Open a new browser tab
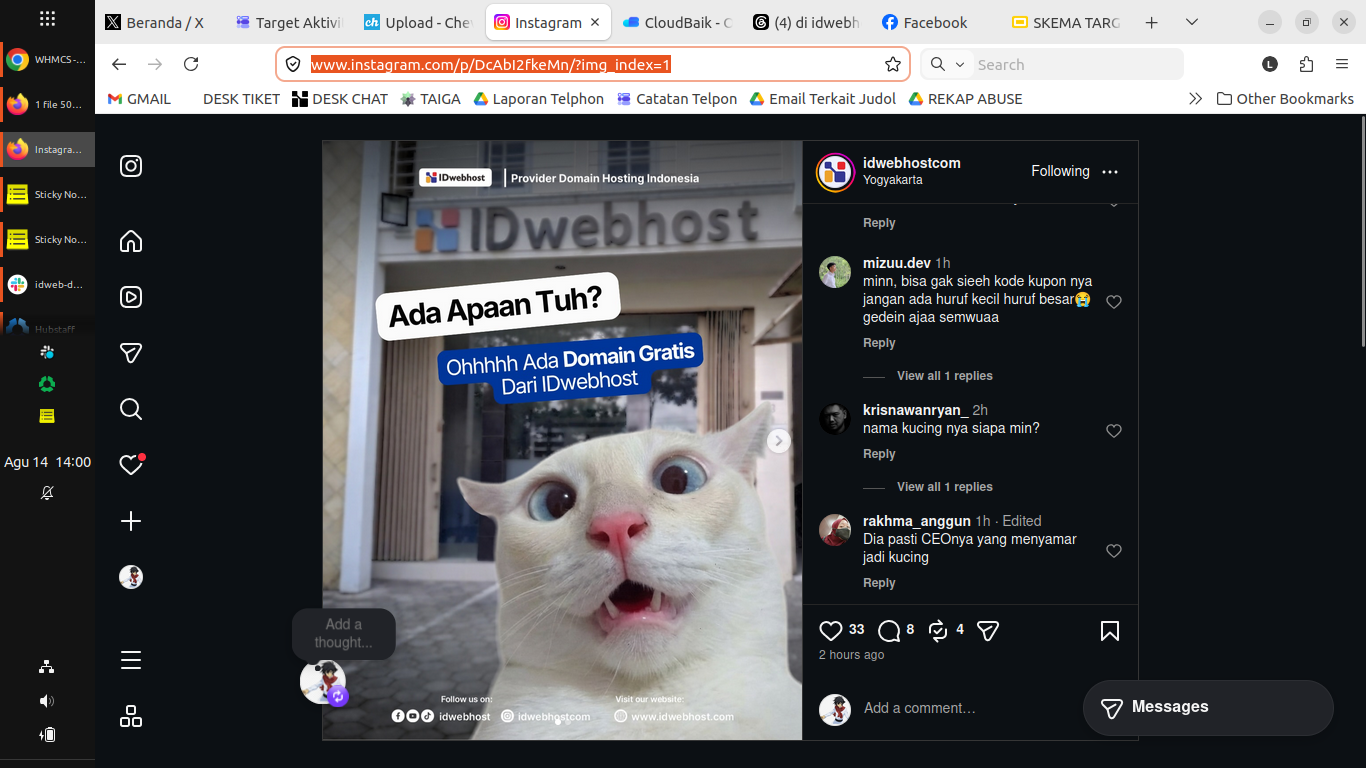 [x=1151, y=22]
